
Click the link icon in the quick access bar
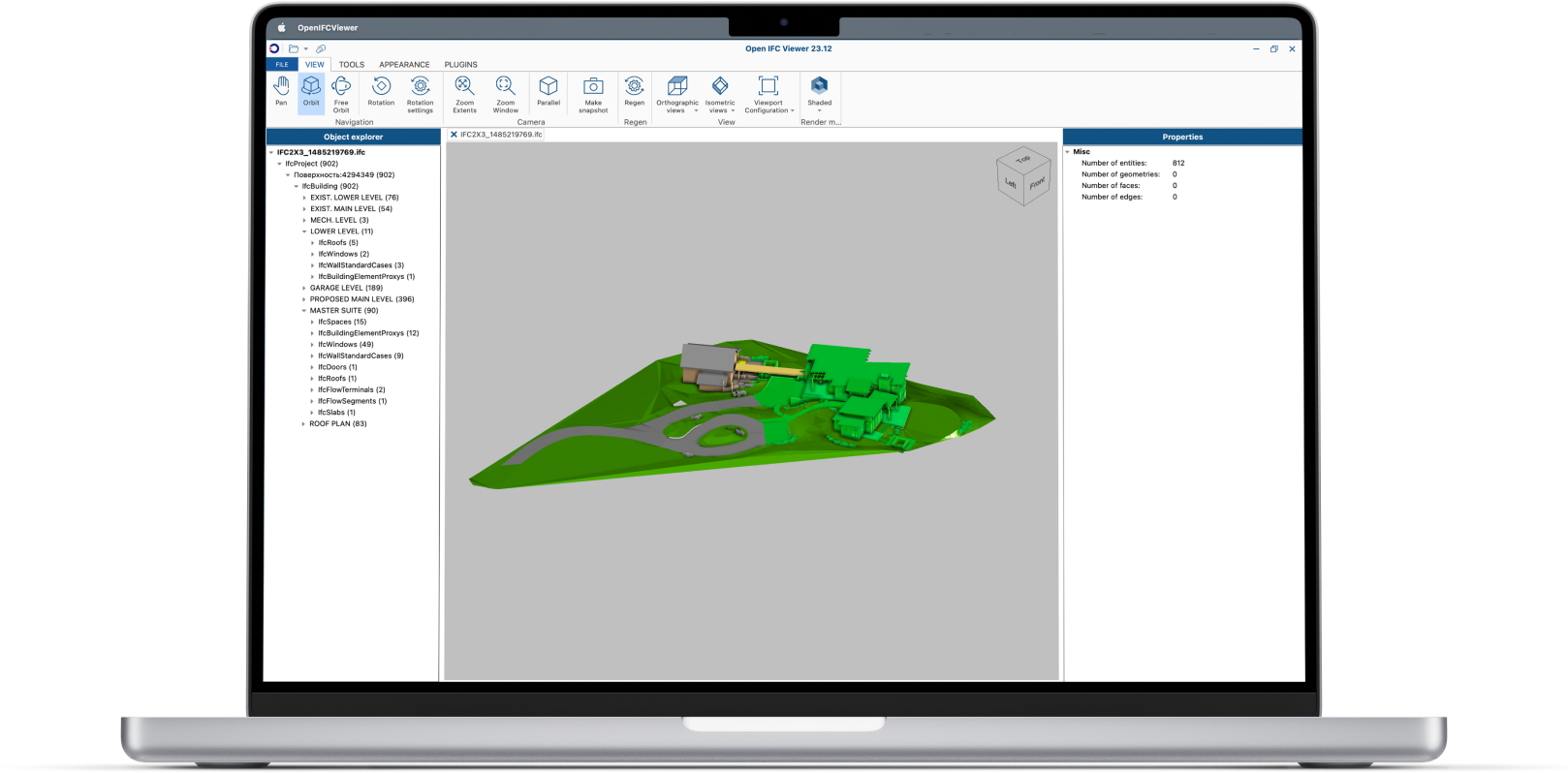(321, 48)
